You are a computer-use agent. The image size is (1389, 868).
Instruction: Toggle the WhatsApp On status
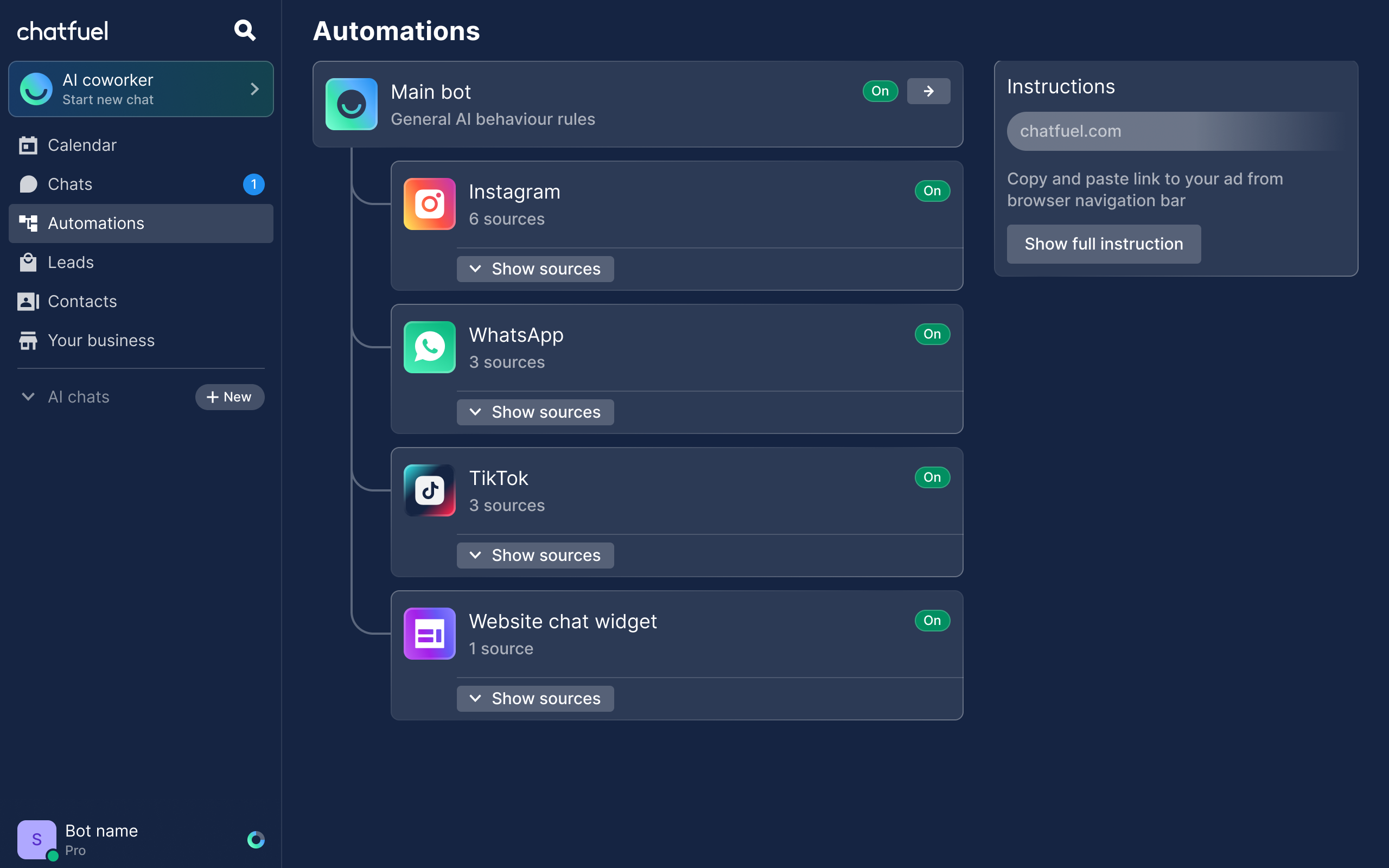(932, 334)
